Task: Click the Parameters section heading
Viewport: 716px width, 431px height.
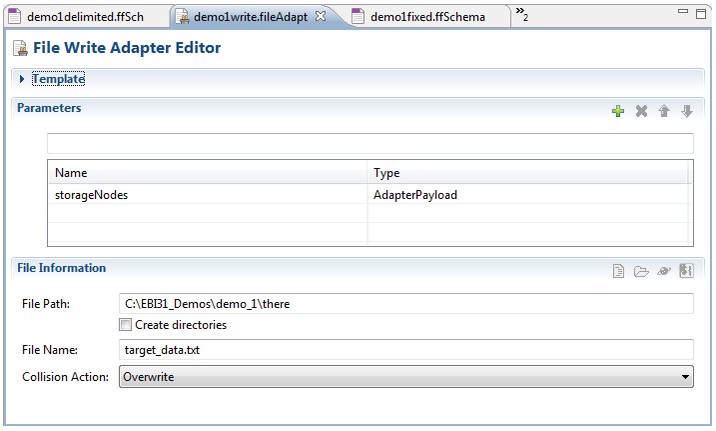Action: (49, 108)
